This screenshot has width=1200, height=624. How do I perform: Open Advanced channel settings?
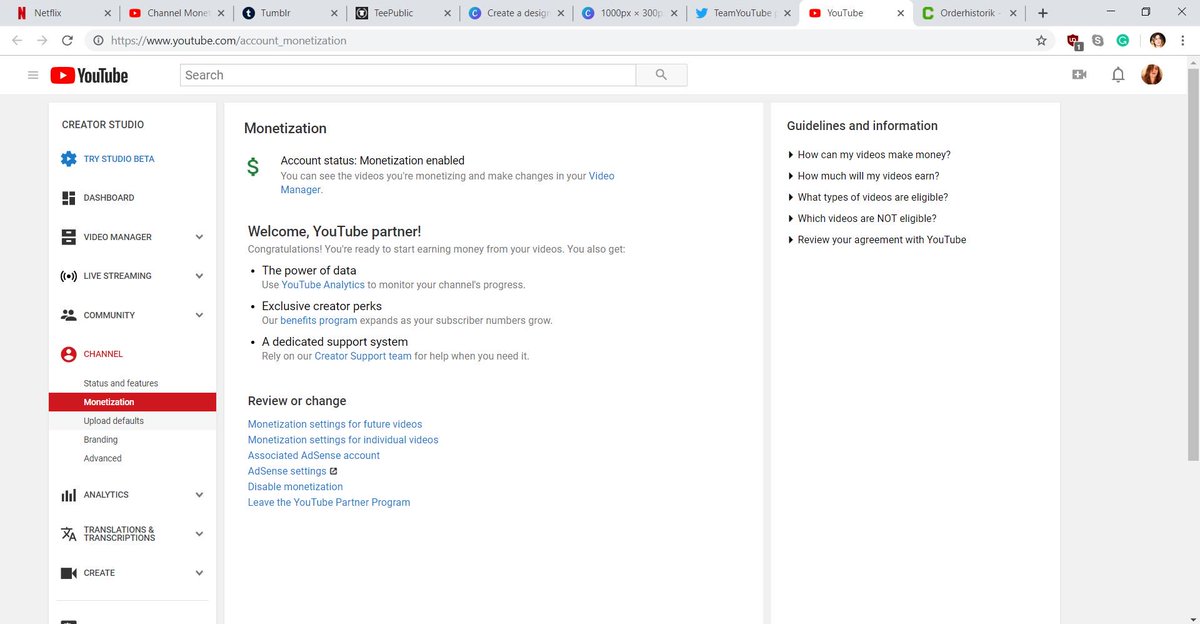[103, 459]
